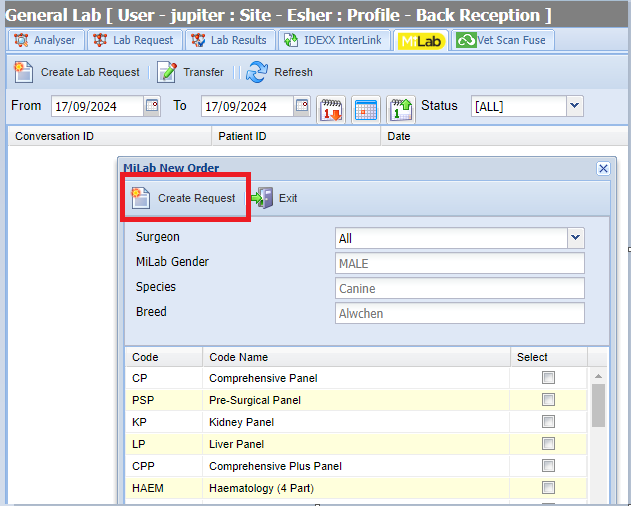Select the Kidney Panel row name
This screenshot has height=506, width=631.
coord(241,422)
